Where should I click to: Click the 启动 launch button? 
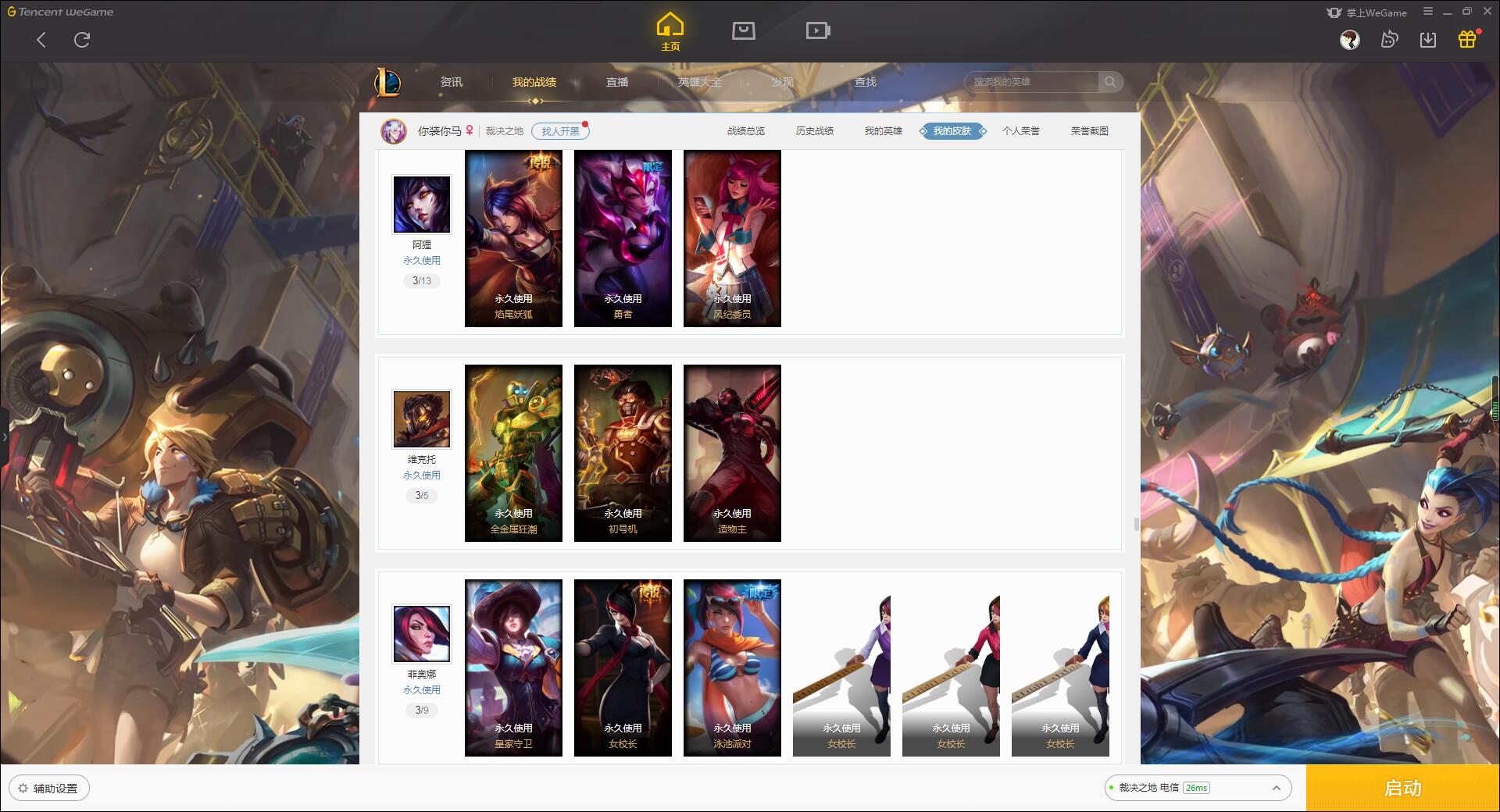tap(1403, 788)
